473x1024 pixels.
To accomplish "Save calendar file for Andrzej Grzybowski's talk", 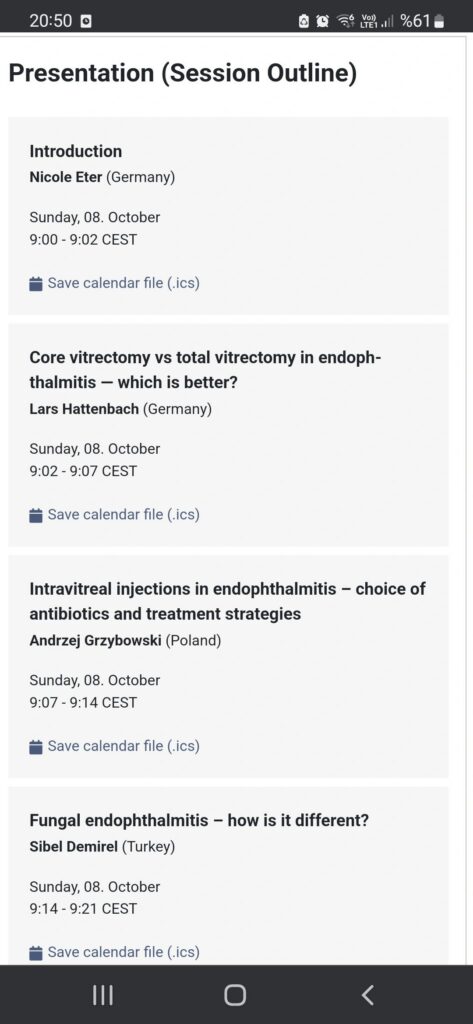I will pyautogui.click(x=114, y=746).
